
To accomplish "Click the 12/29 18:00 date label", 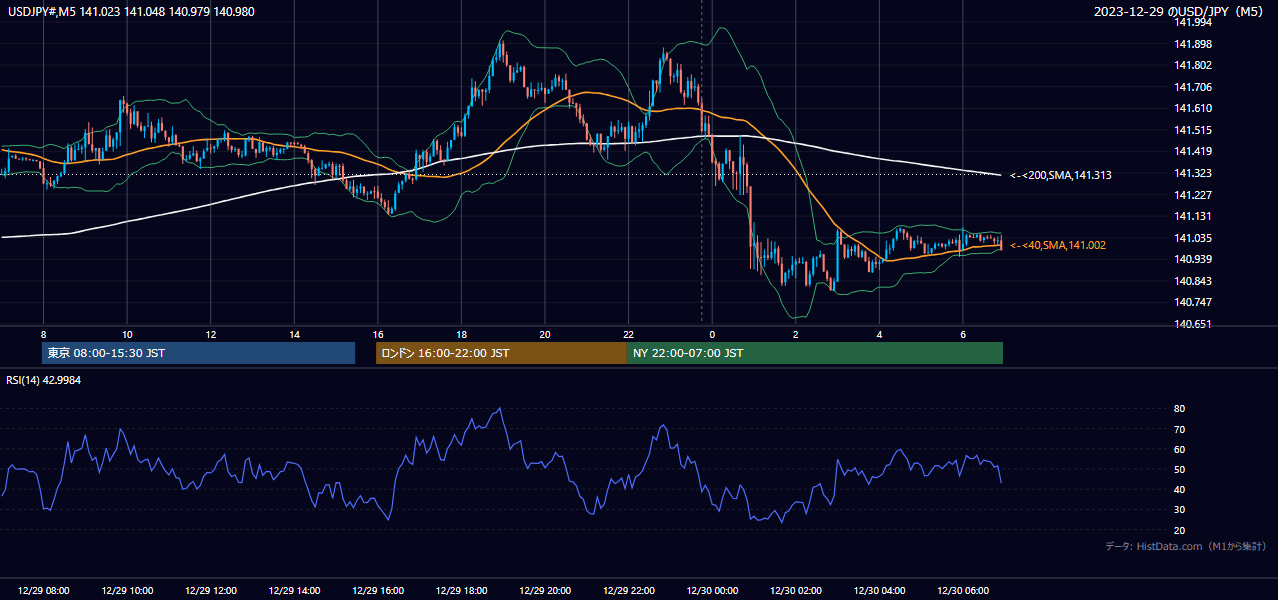I will 461,591.
